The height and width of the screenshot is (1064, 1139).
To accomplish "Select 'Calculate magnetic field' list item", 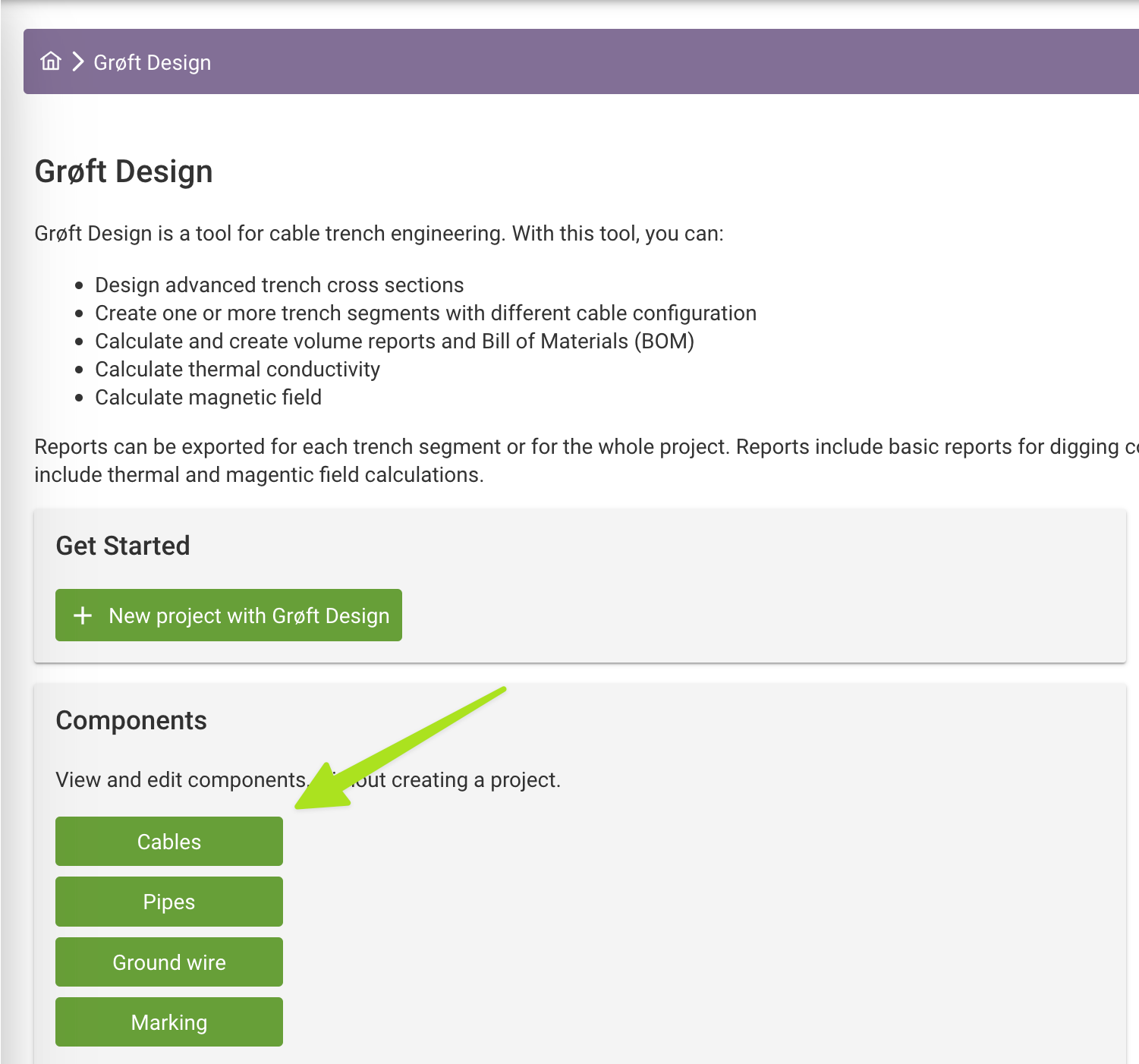I will coord(209,397).
